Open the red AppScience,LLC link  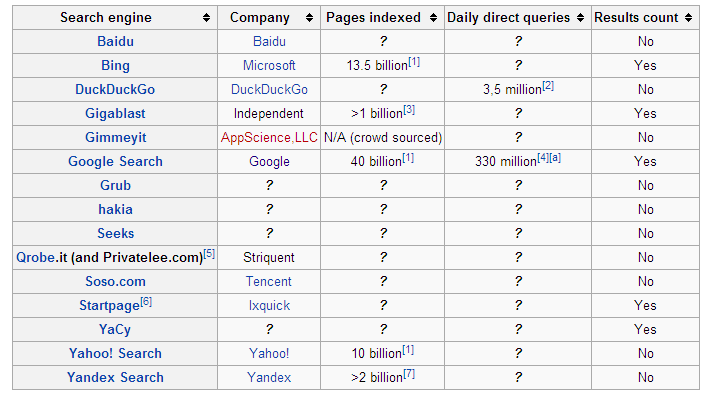pos(269,138)
